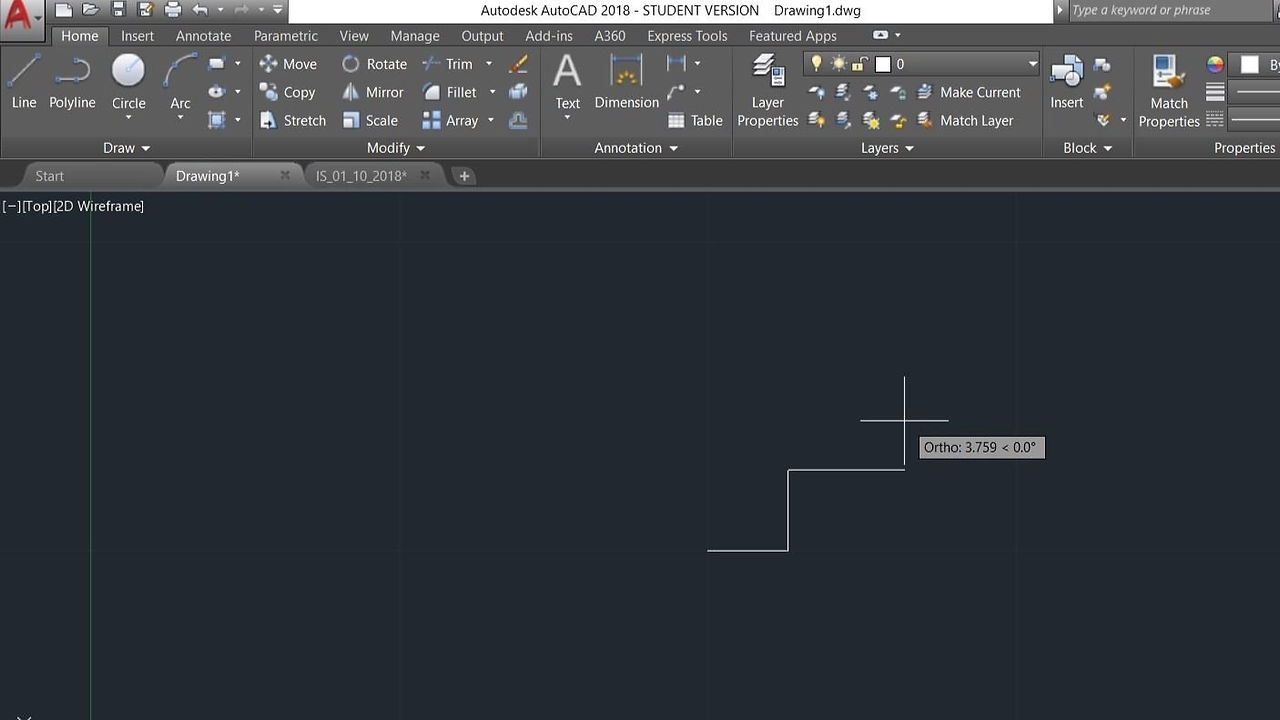Select the Circle tool
This screenshot has height=720, width=1280.
tap(128, 82)
